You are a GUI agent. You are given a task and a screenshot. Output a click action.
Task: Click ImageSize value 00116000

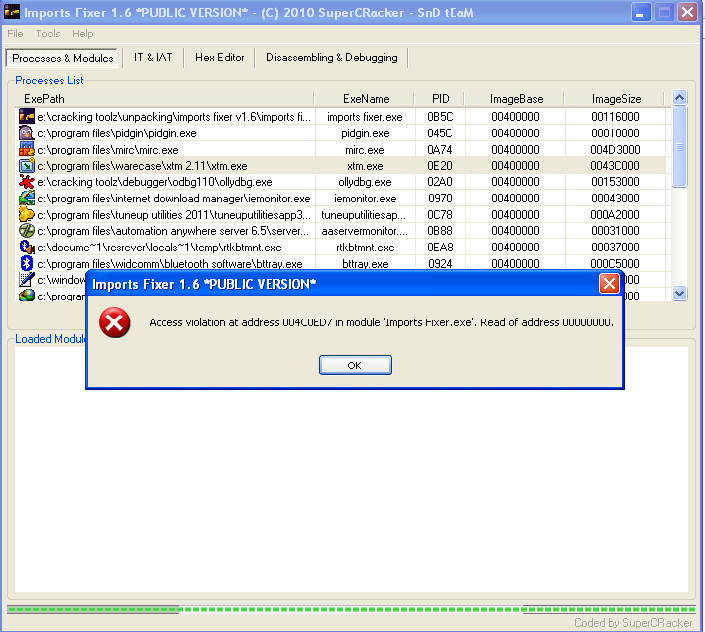click(615, 117)
